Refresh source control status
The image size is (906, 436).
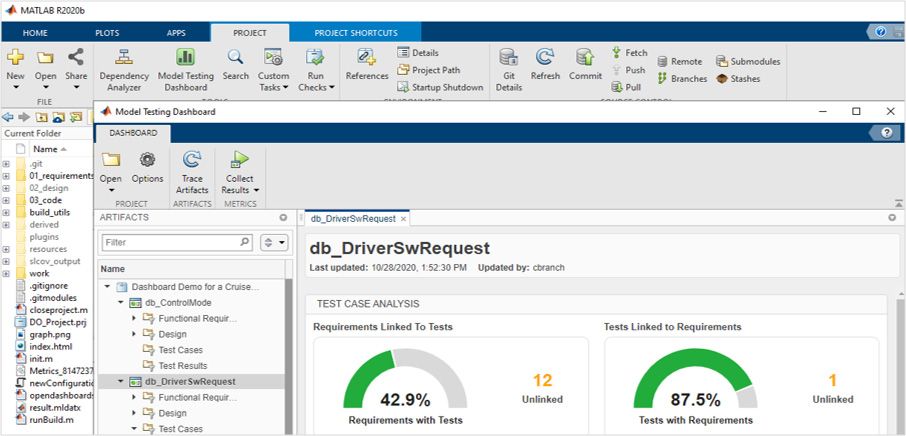(545, 65)
